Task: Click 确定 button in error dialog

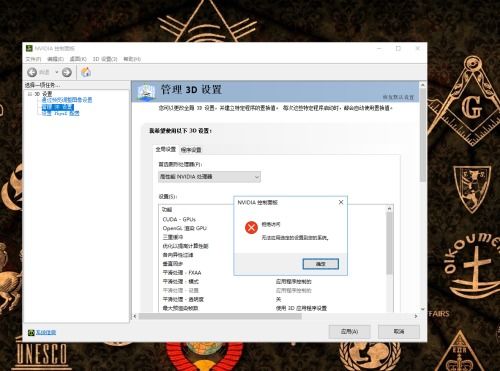Action: click(321, 264)
